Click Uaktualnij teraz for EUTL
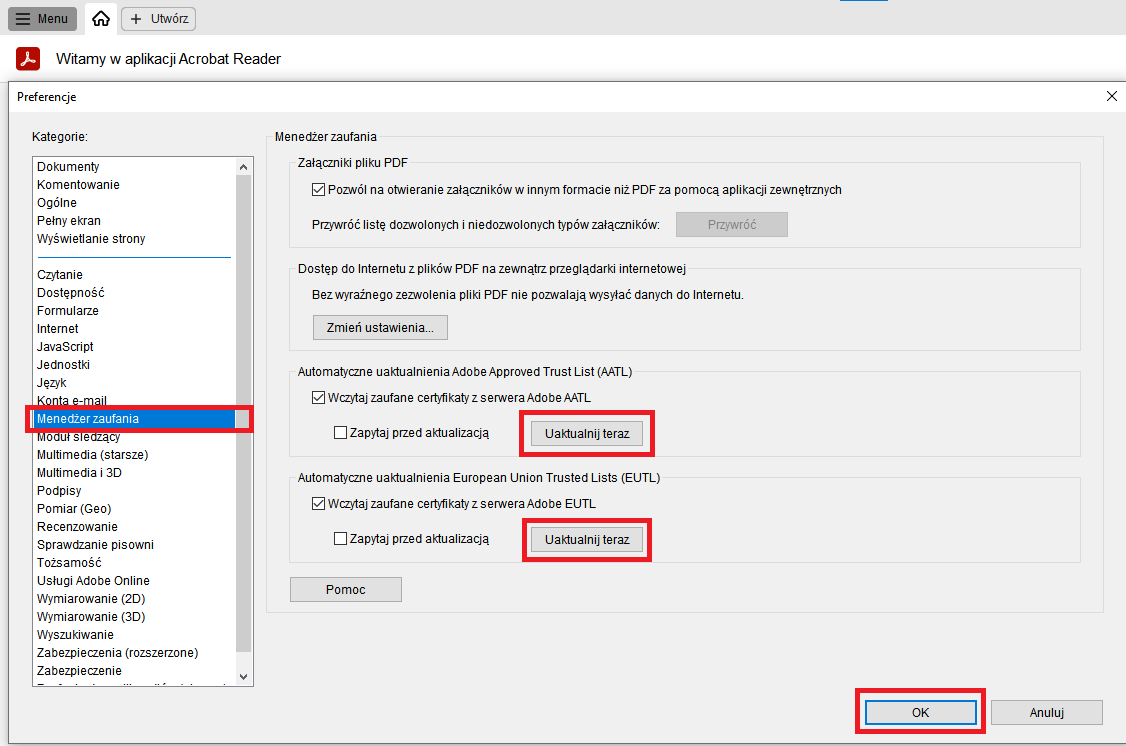This screenshot has width=1126, height=746. pos(587,540)
